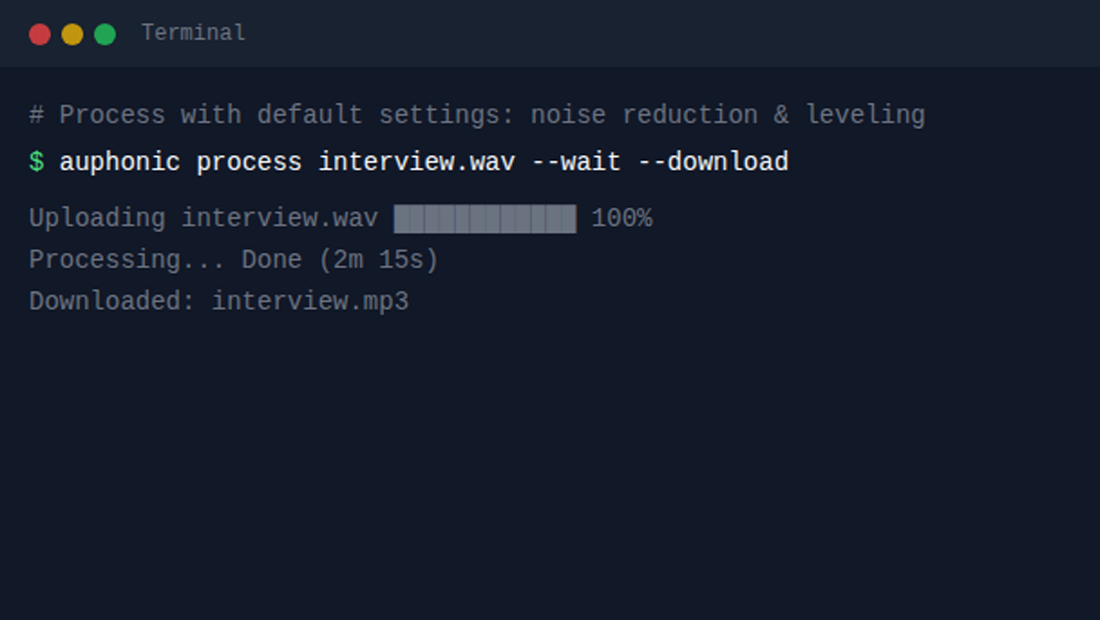The width and height of the screenshot is (1100, 620).
Task: Click the word auphonic in the command
Action: 120,163
